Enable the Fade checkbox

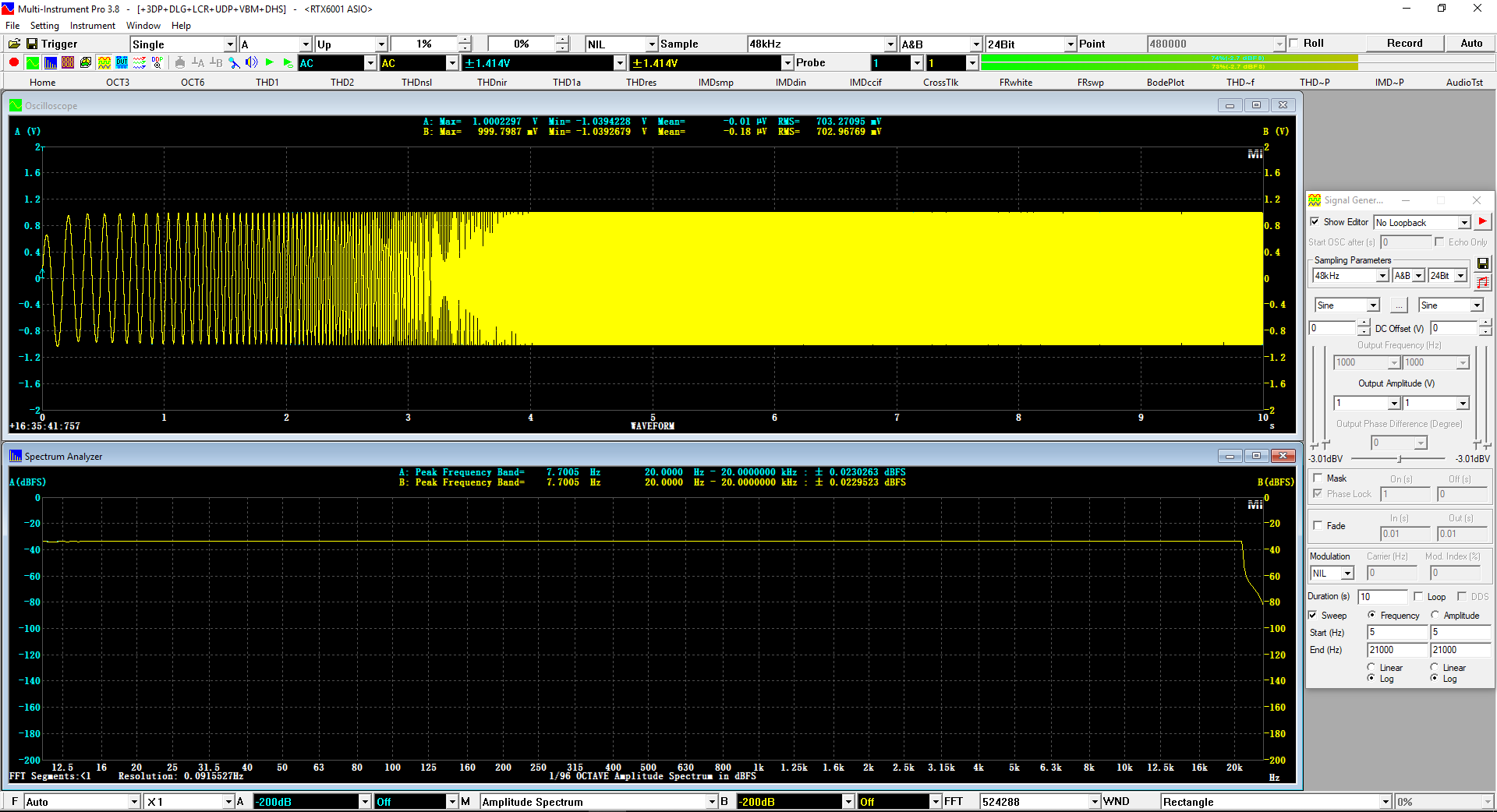[1318, 526]
